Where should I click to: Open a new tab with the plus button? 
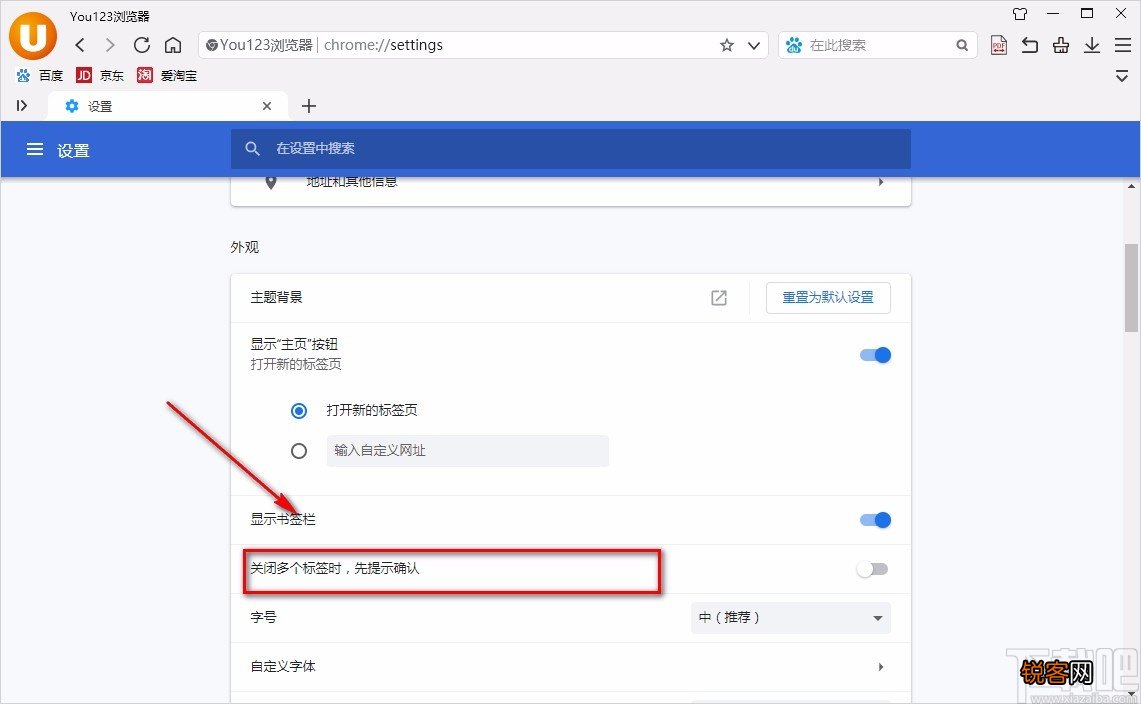[309, 105]
